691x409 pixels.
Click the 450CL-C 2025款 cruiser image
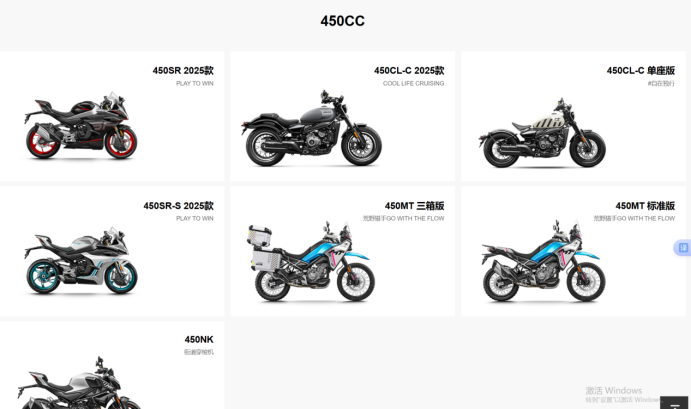click(311, 128)
